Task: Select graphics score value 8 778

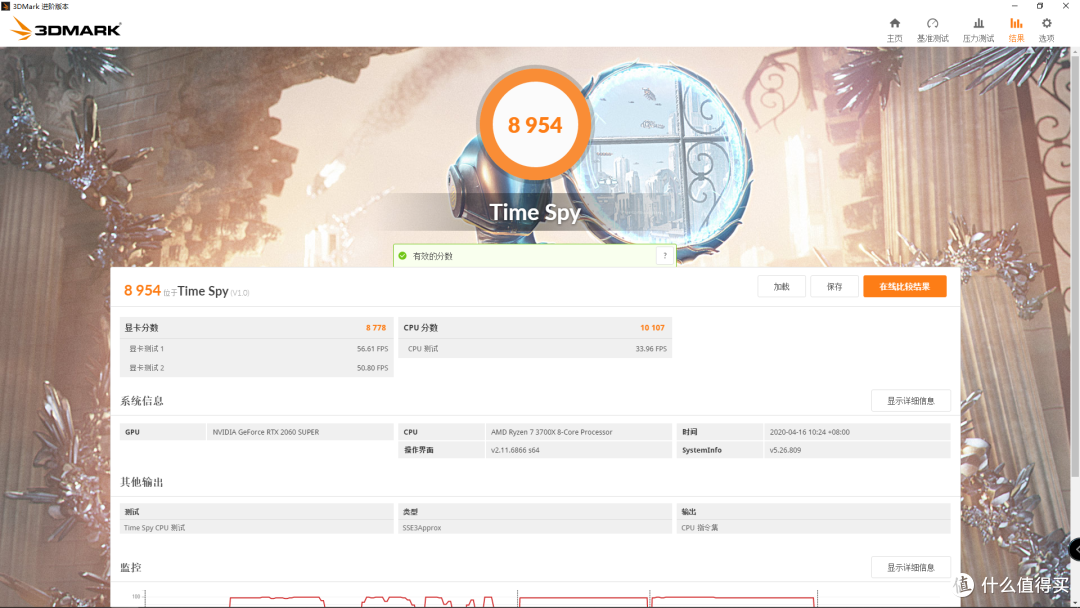Action: click(x=376, y=328)
